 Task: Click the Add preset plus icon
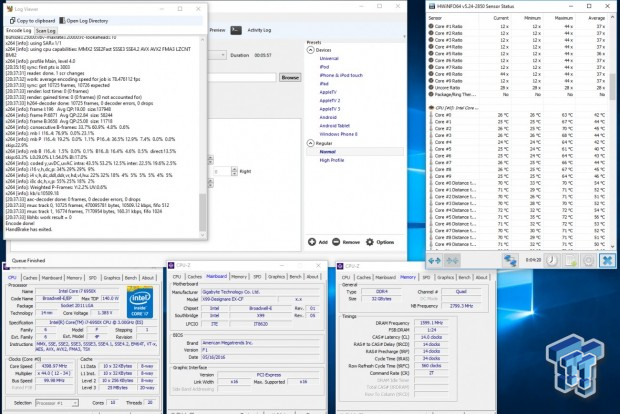tap(312, 242)
